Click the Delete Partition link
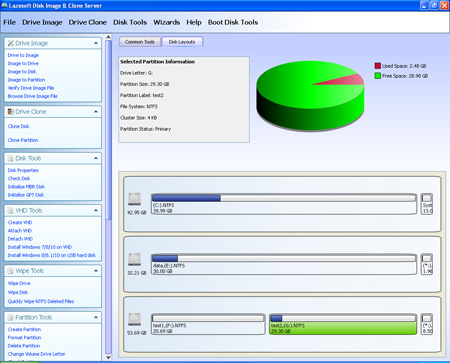The image size is (450, 363). tap(24, 346)
